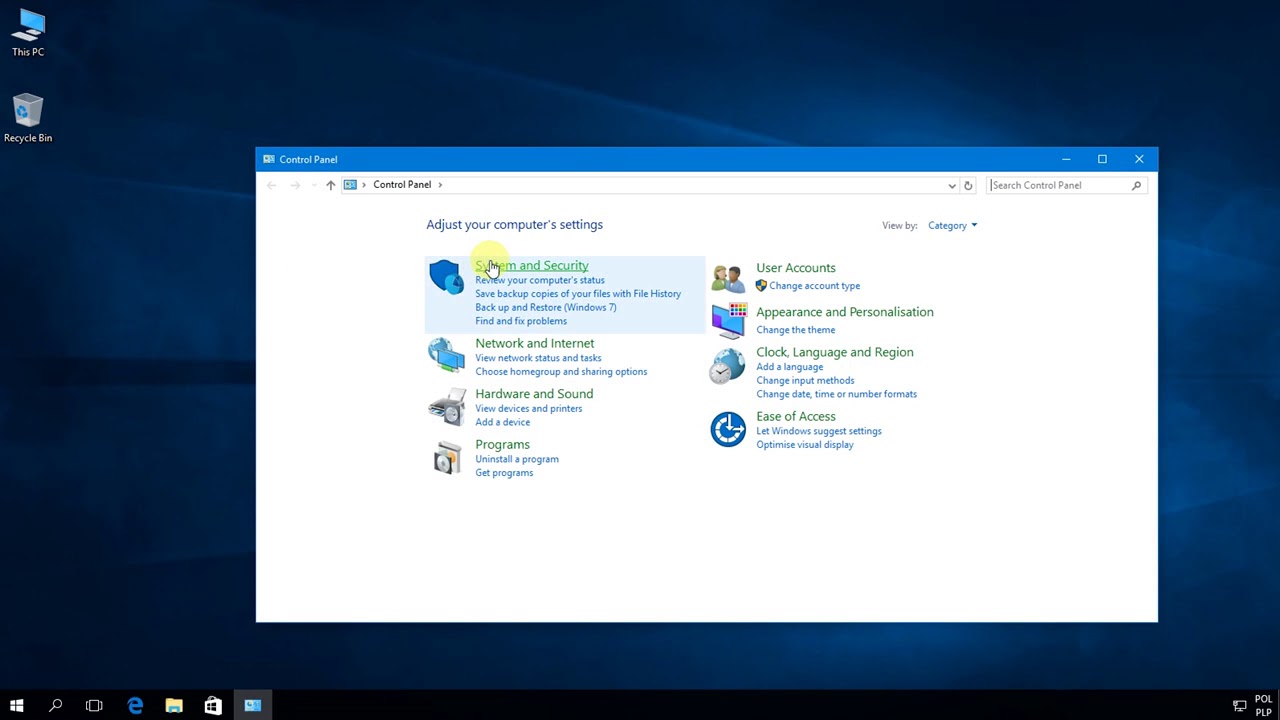Viewport: 1280px width, 720px height.
Task: Launch Microsoft Edge from taskbar
Action: click(x=135, y=706)
